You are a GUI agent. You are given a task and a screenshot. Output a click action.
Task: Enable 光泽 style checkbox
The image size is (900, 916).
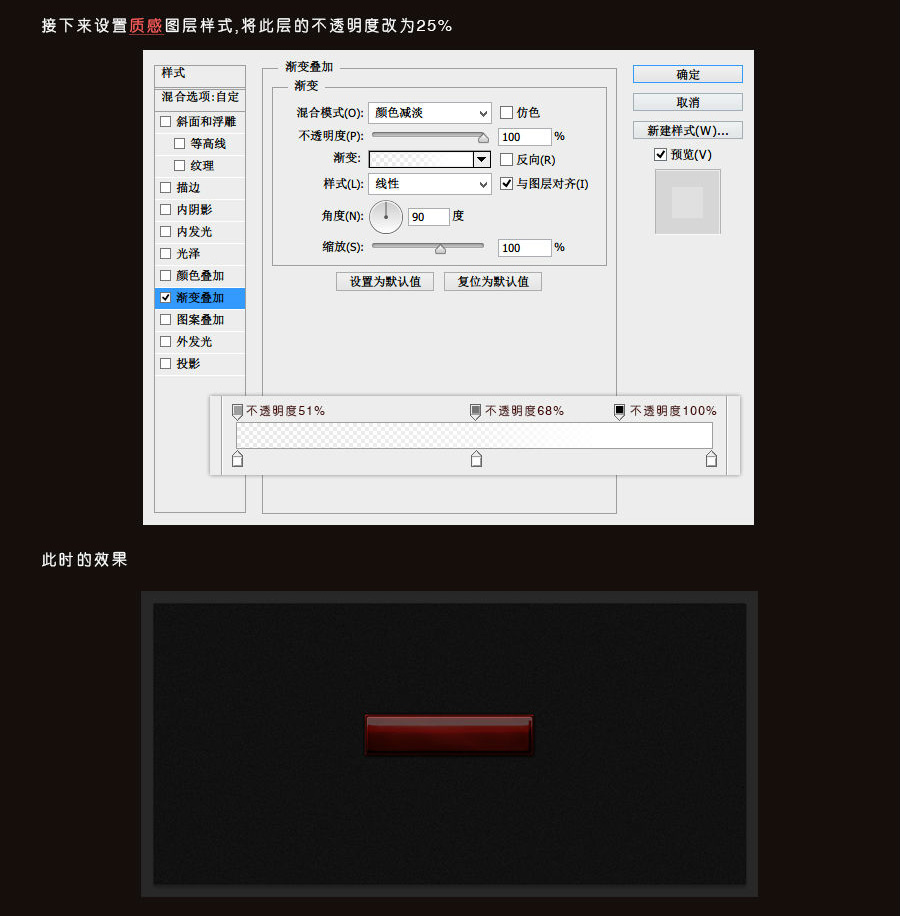coord(166,254)
